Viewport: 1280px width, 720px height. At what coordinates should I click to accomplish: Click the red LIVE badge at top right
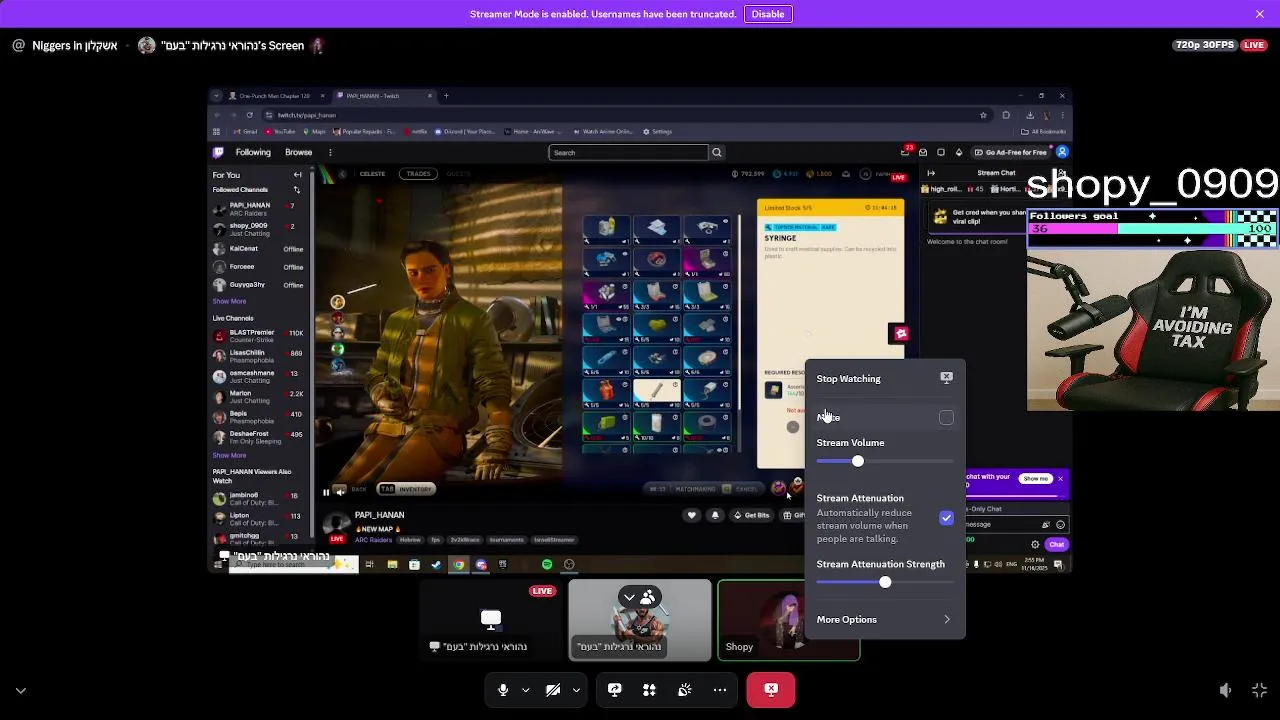(x=1254, y=45)
